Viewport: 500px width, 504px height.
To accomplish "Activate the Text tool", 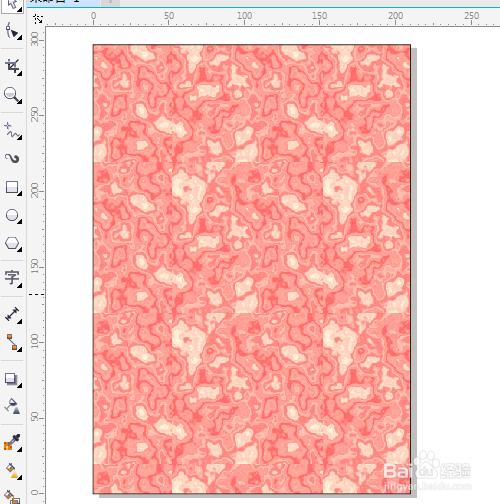I will click(12, 278).
